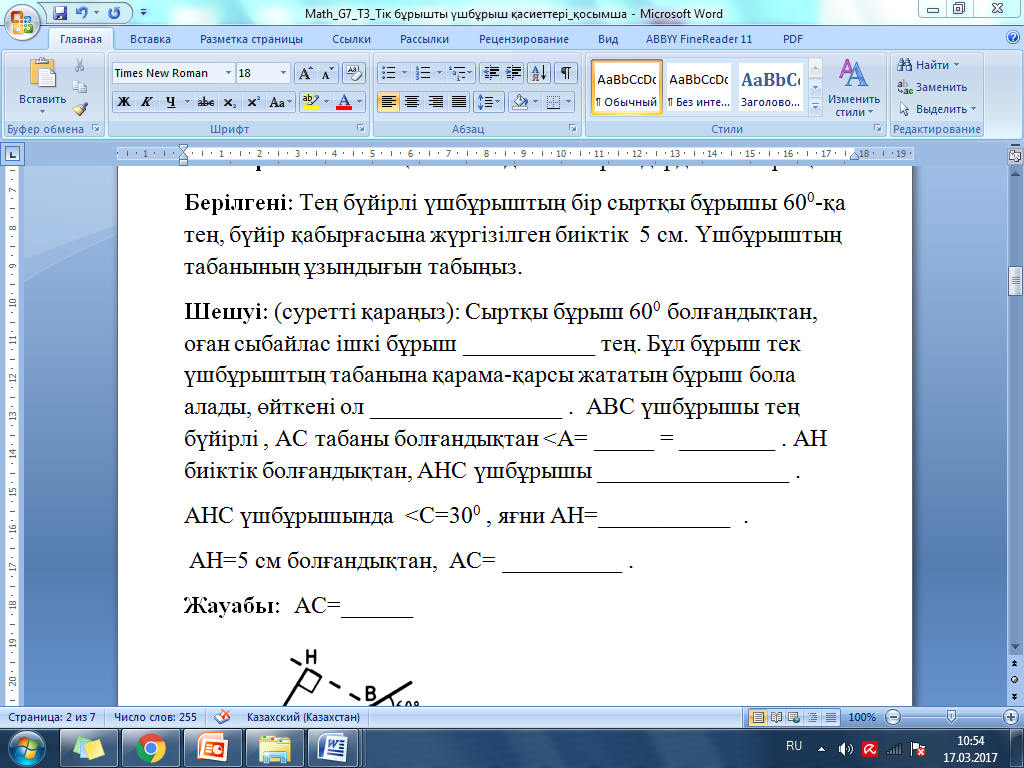This screenshot has width=1024, height=768.
Task: Toggle bold formatting Ж
Action: coord(123,102)
